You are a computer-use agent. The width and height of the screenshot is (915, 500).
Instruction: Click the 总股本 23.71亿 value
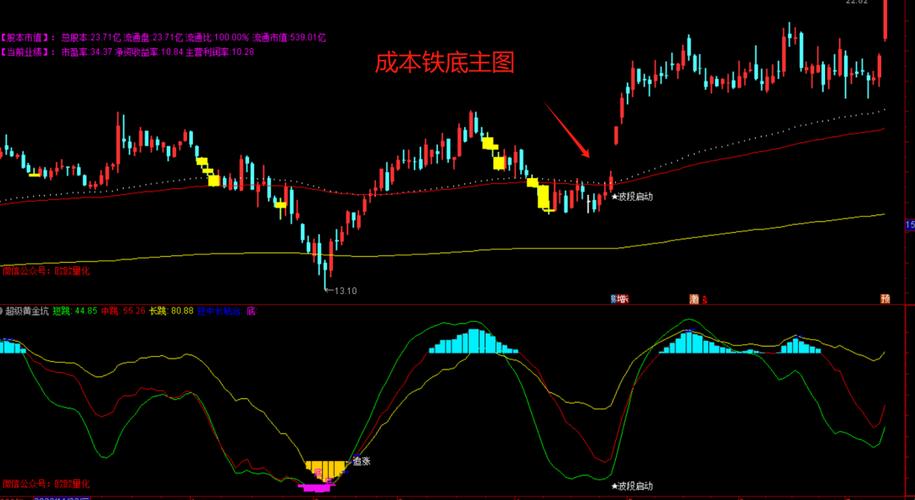click(90, 38)
